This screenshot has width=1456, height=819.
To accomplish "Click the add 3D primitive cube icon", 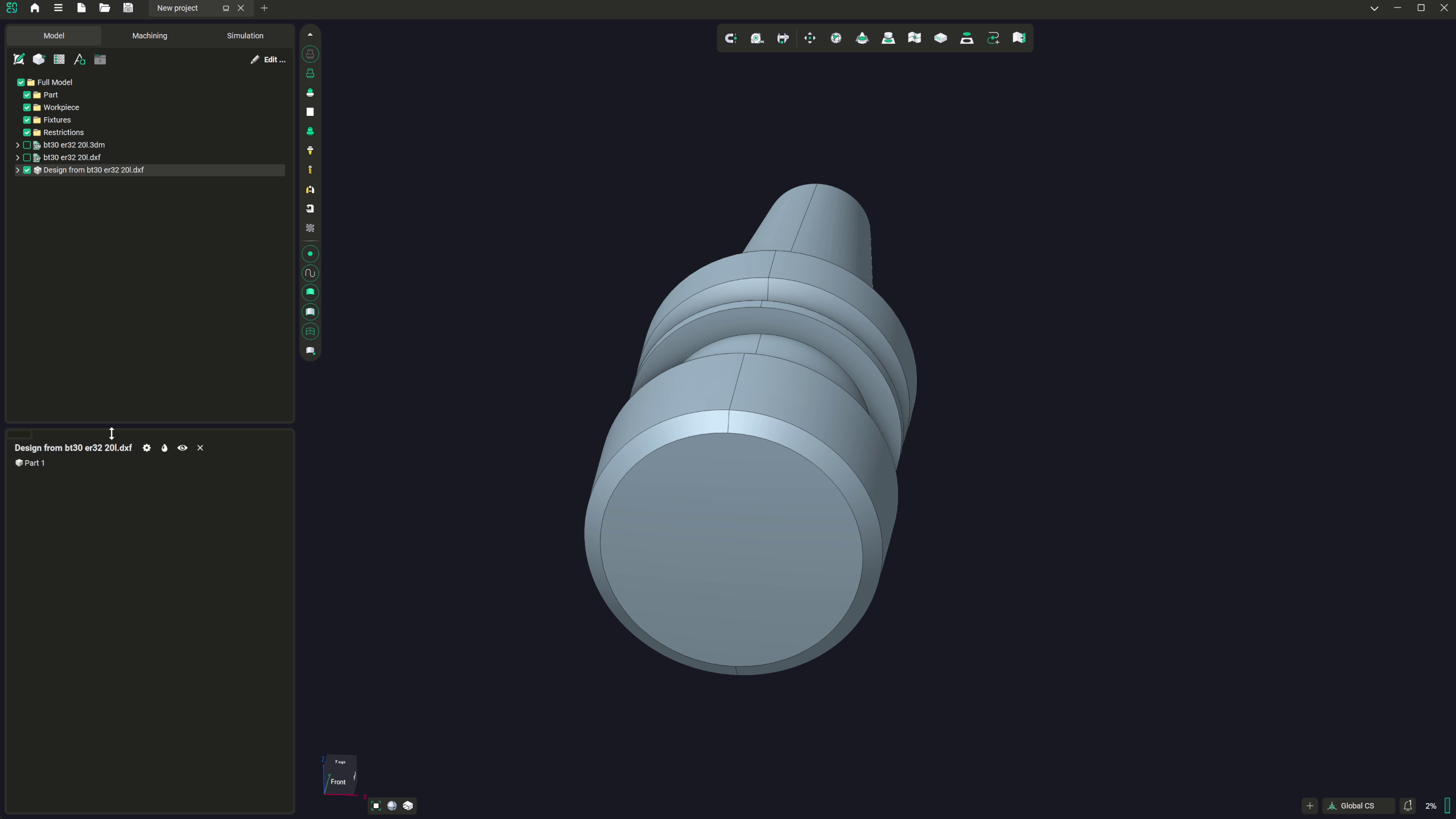I will click(39, 59).
